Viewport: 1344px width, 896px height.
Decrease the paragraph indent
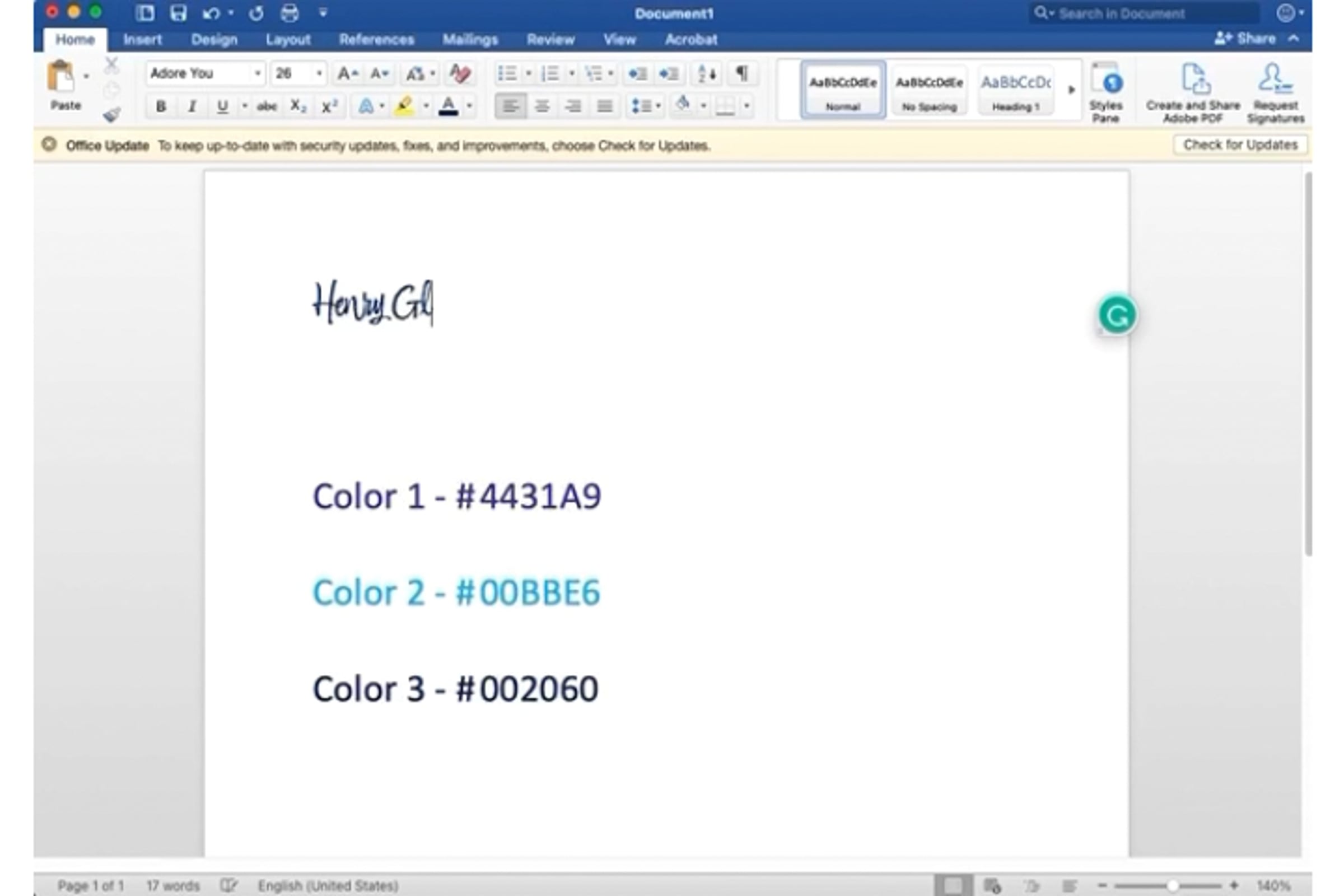637,73
